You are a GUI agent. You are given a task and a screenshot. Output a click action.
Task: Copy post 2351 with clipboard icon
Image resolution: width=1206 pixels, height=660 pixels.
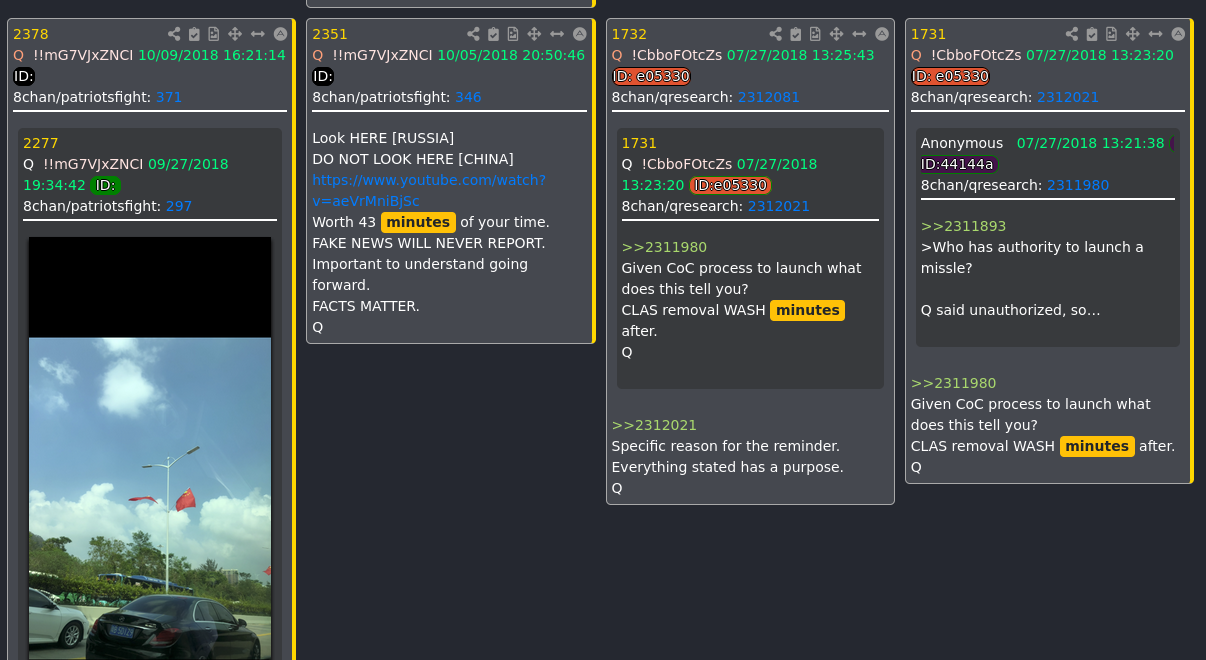[494, 34]
